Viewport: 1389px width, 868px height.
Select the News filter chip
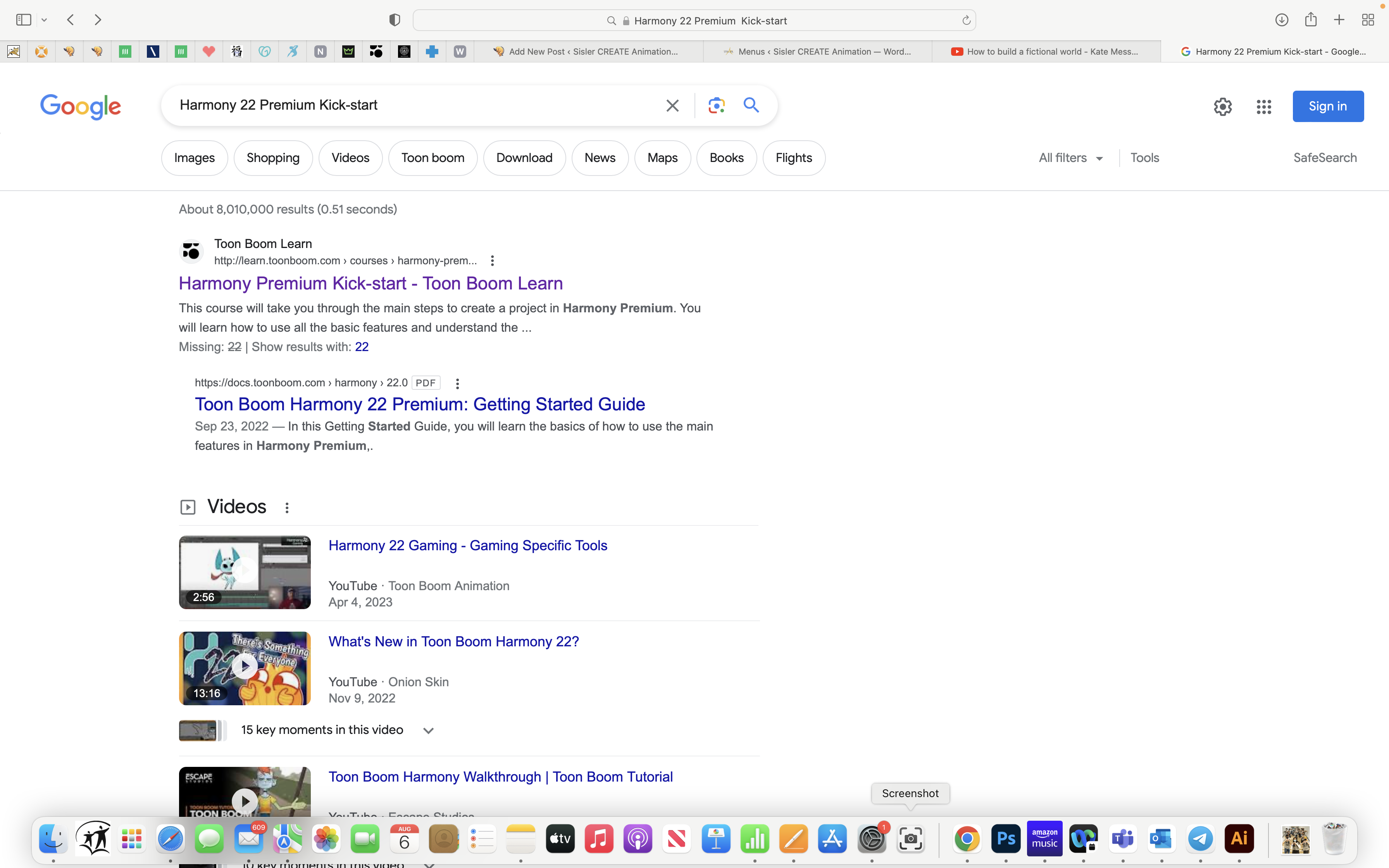tap(600, 158)
